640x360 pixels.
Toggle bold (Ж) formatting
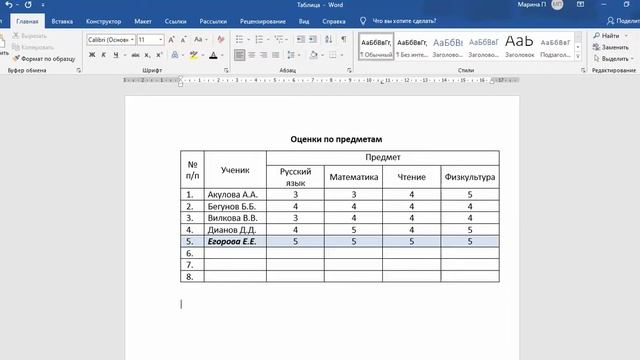coord(92,55)
